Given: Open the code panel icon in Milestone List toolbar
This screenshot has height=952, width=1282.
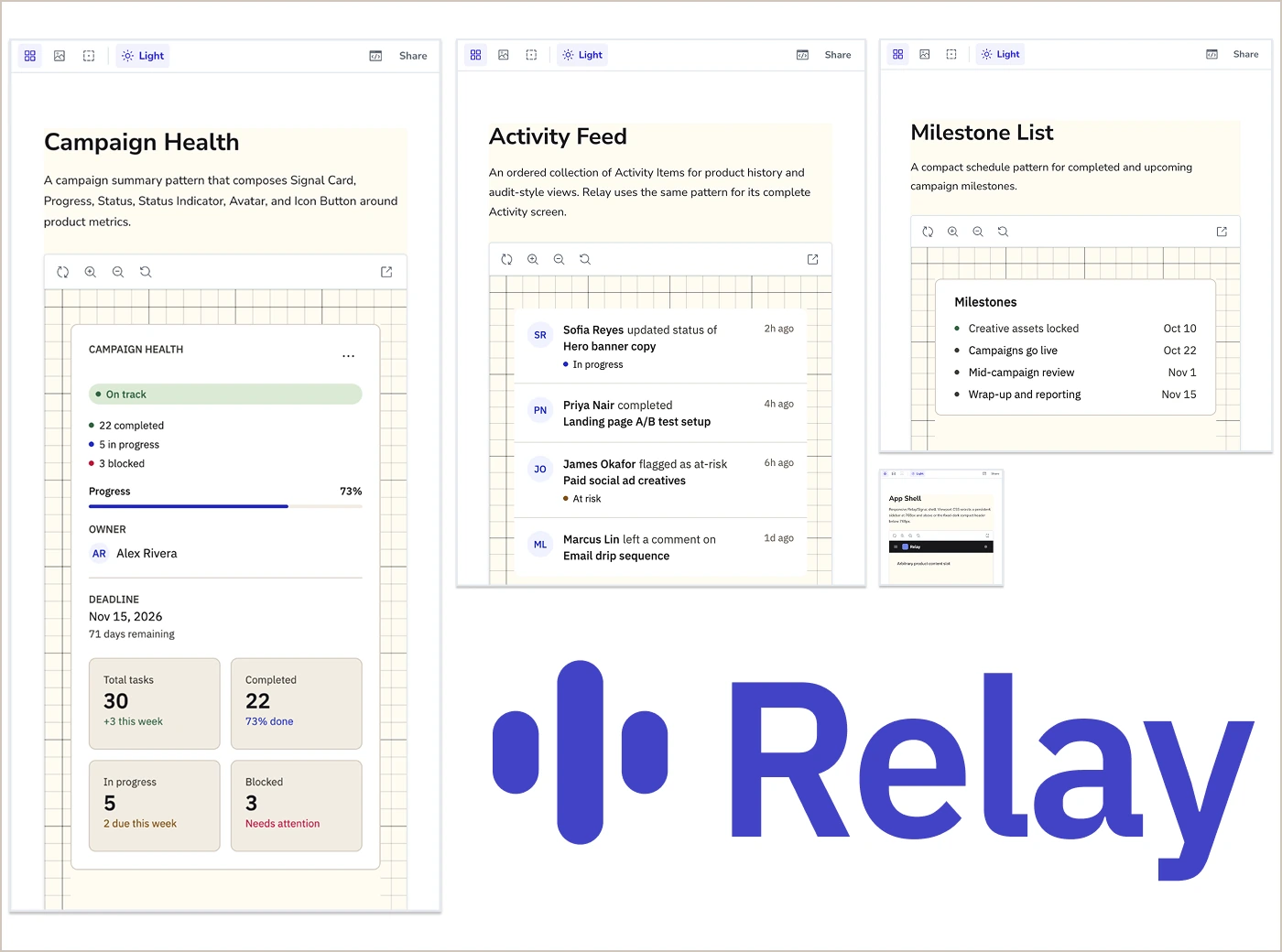Looking at the screenshot, I should pos(1211,54).
